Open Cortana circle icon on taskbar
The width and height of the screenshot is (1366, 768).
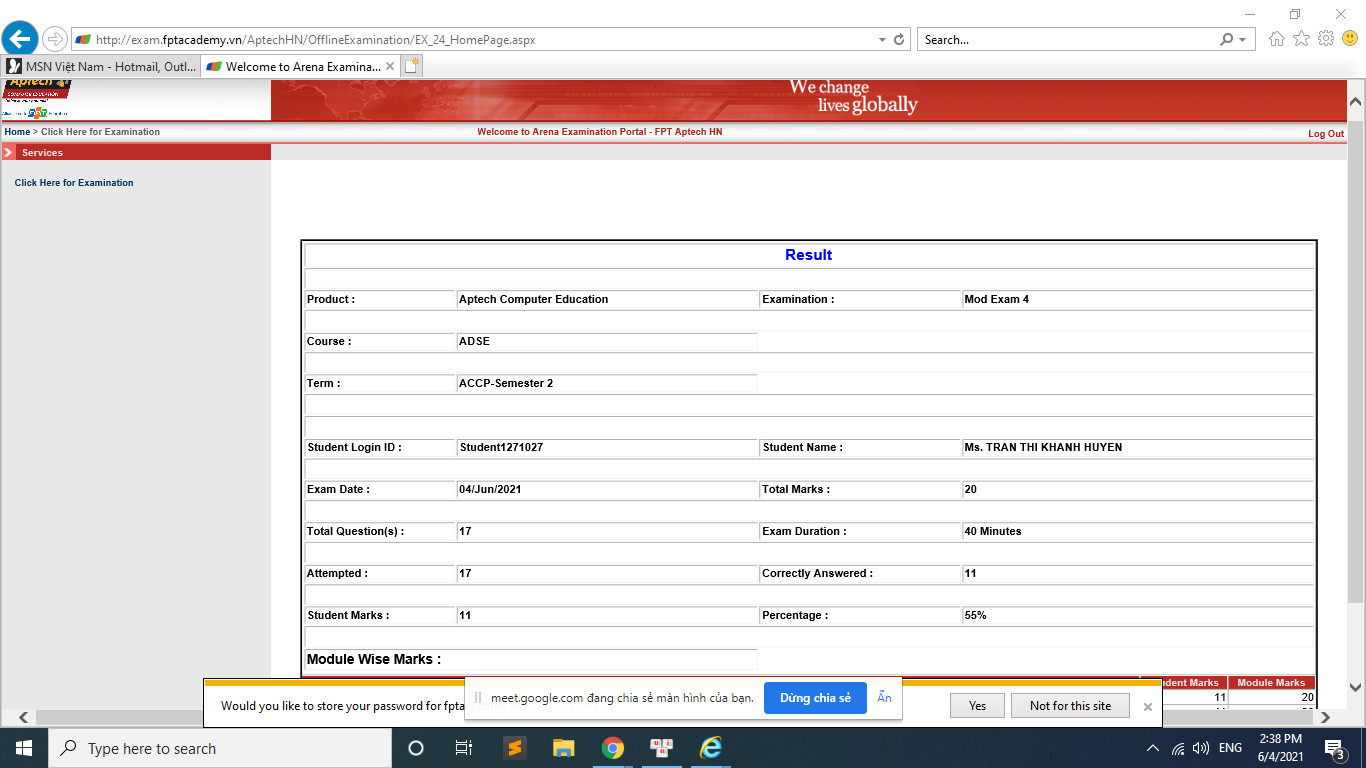pos(416,748)
